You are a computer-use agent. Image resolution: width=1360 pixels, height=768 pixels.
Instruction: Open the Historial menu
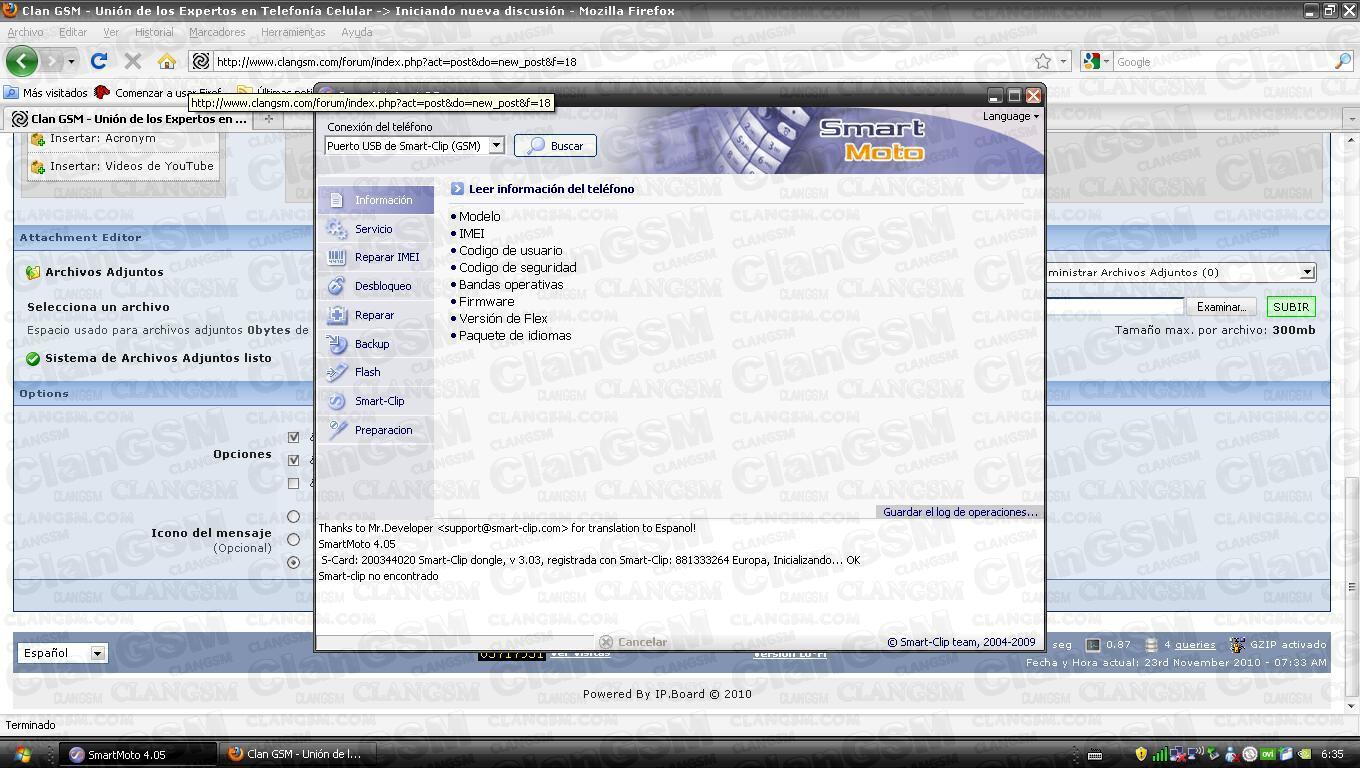(154, 32)
